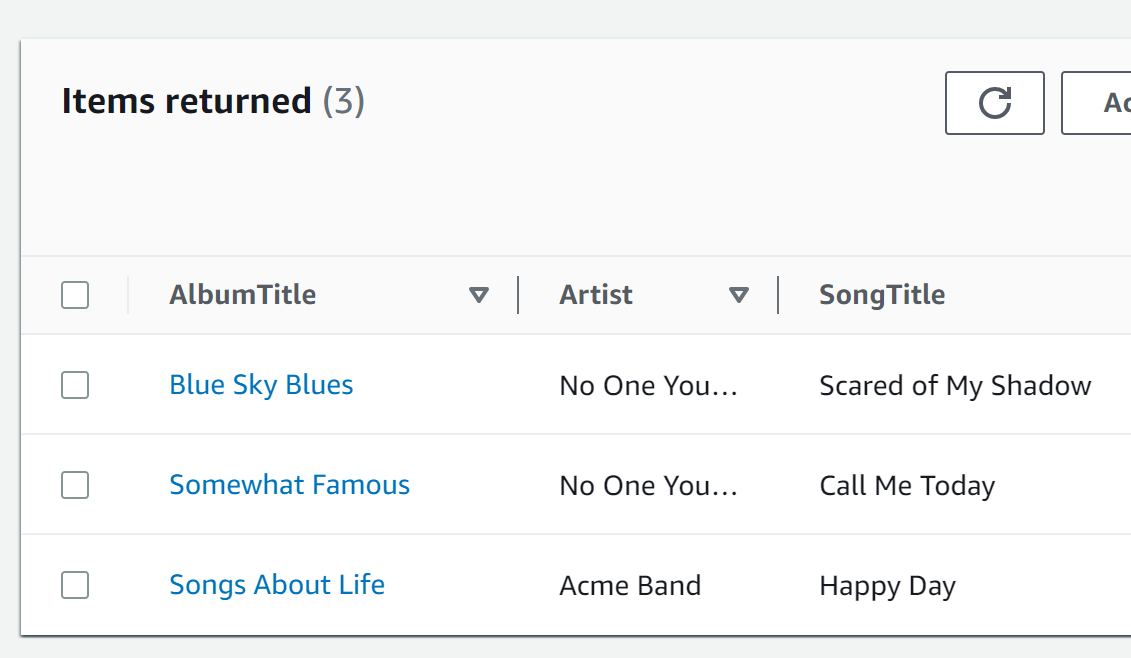Open the Songs About Life link
Image resolution: width=1131 pixels, height=658 pixels.
pyautogui.click(x=277, y=585)
